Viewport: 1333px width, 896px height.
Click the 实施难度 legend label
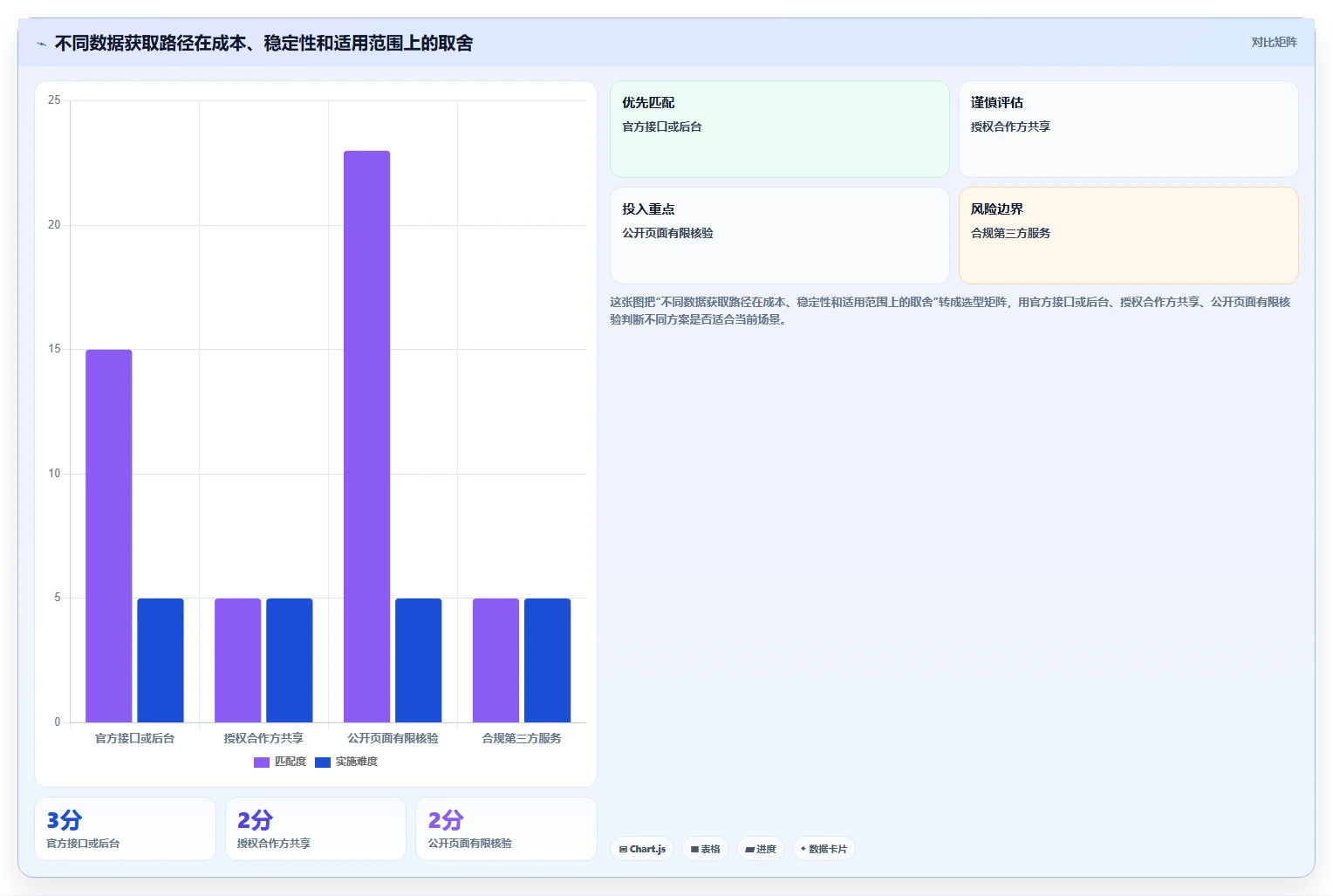(357, 762)
